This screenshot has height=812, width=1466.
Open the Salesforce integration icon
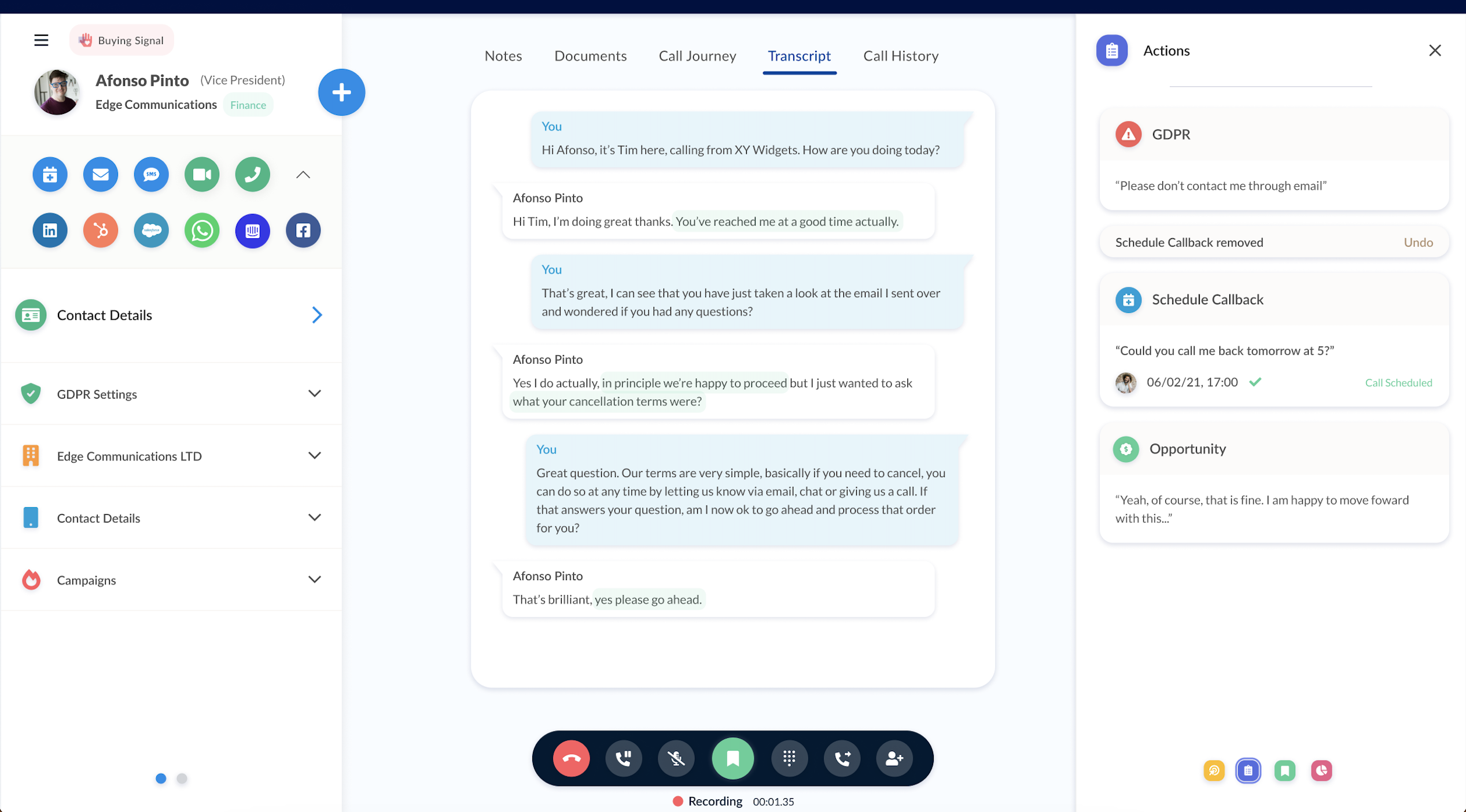[151, 230]
